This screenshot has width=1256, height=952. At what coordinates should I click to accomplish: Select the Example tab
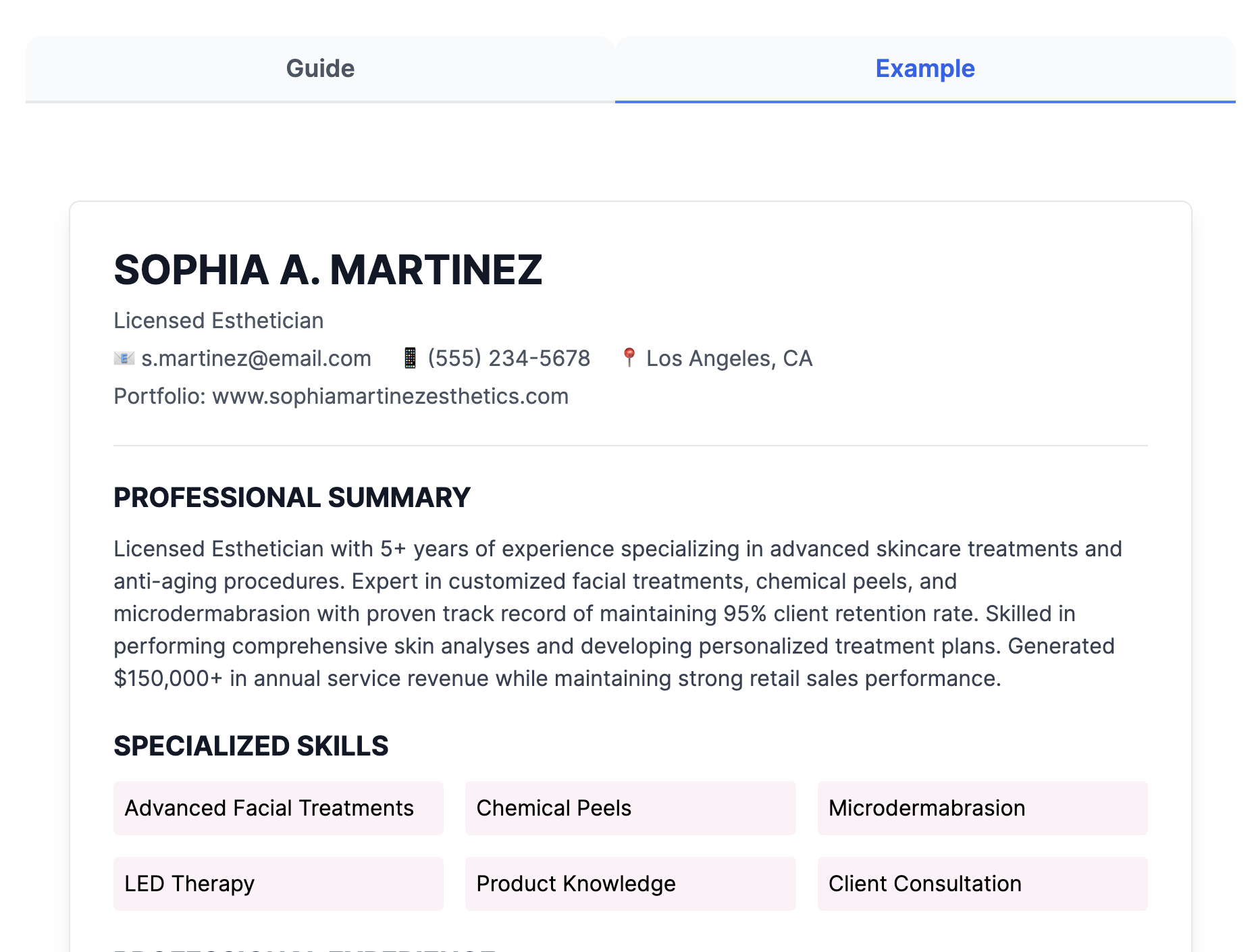pyautogui.click(x=924, y=69)
